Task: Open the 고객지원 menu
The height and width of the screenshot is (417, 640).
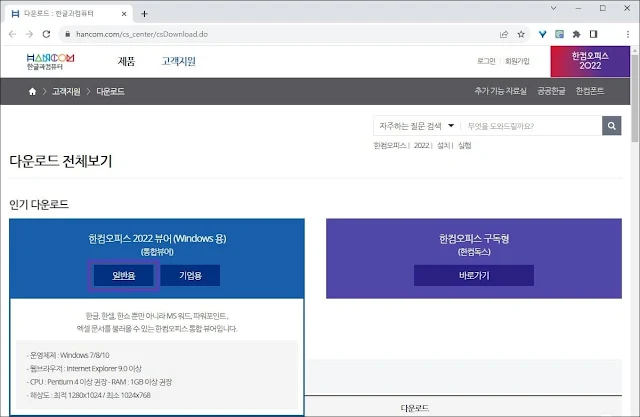Action: [x=178, y=61]
